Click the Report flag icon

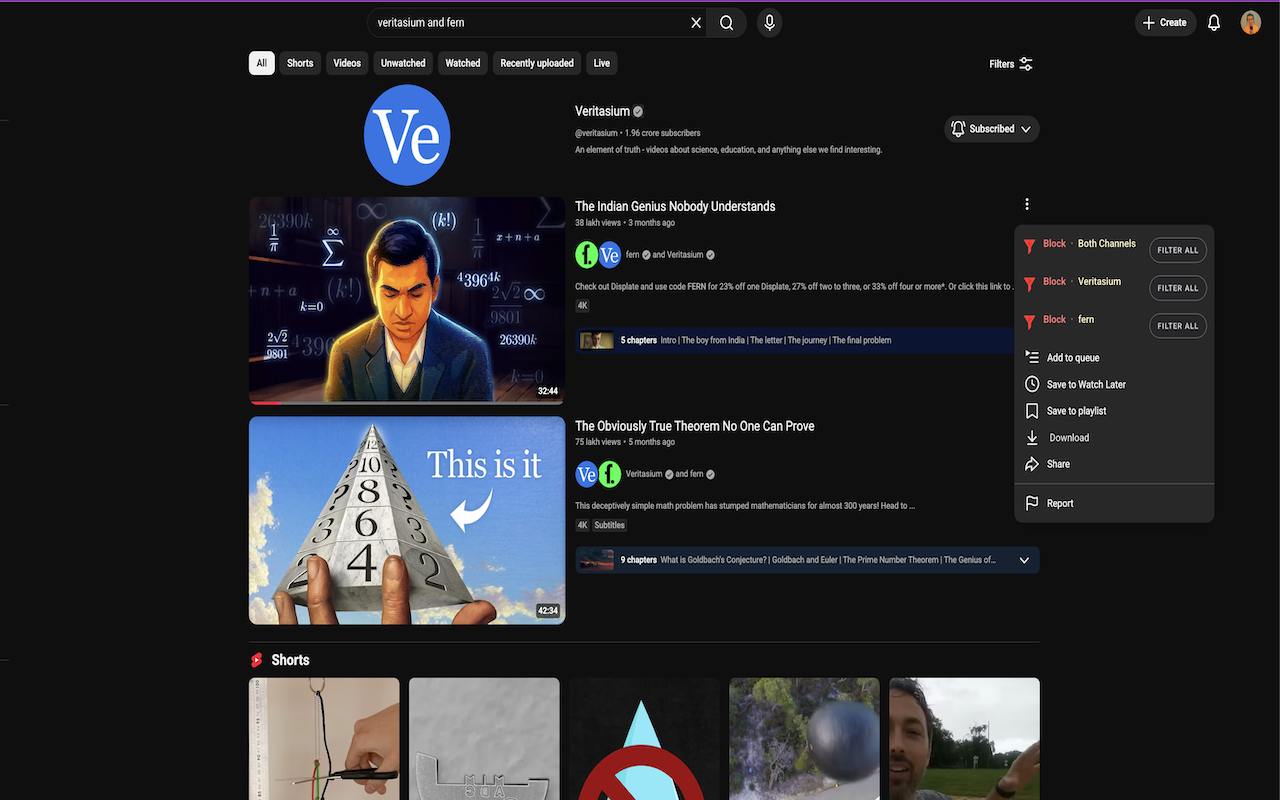point(1032,504)
